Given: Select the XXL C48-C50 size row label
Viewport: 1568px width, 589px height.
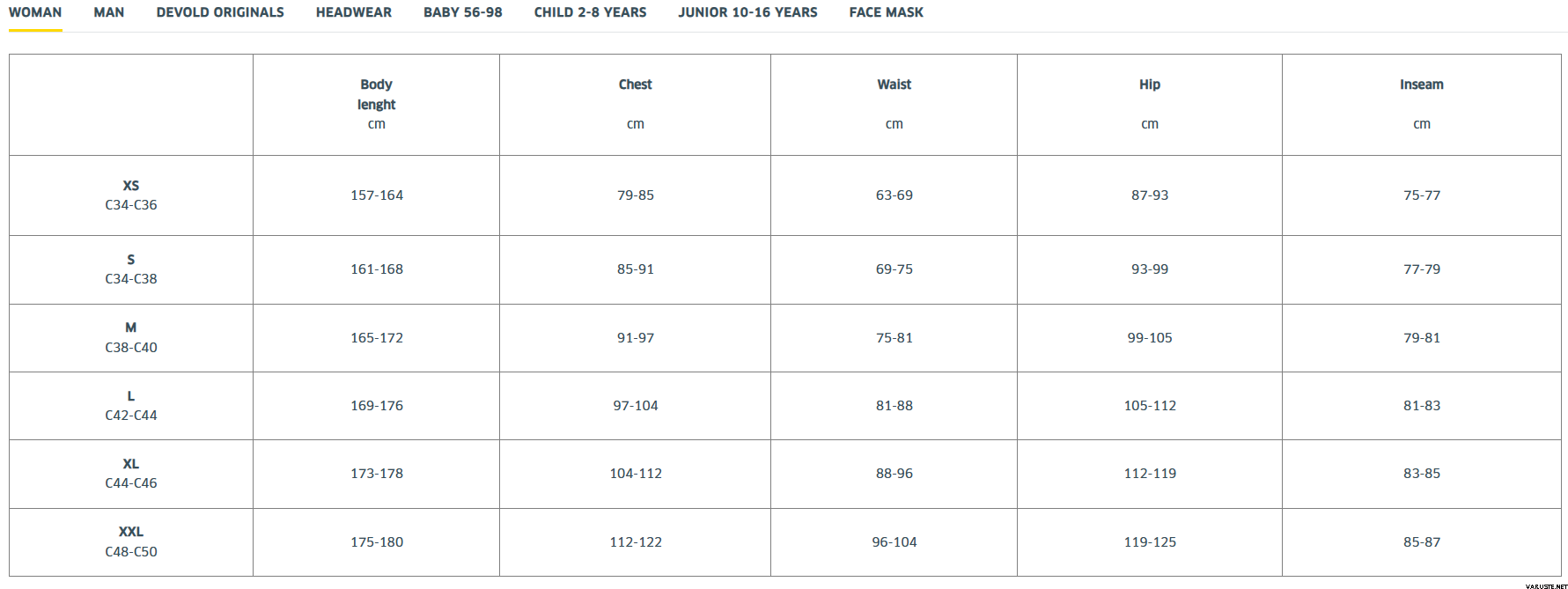Looking at the screenshot, I should coord(131,541).
